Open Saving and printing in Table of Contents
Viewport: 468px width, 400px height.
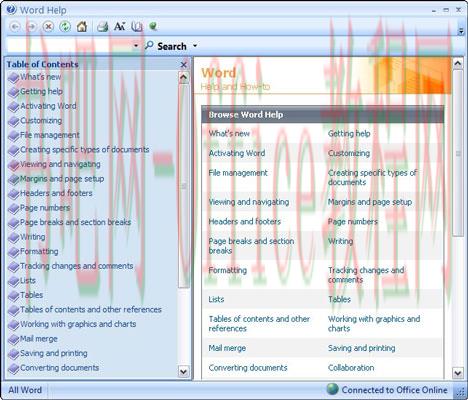54,353
